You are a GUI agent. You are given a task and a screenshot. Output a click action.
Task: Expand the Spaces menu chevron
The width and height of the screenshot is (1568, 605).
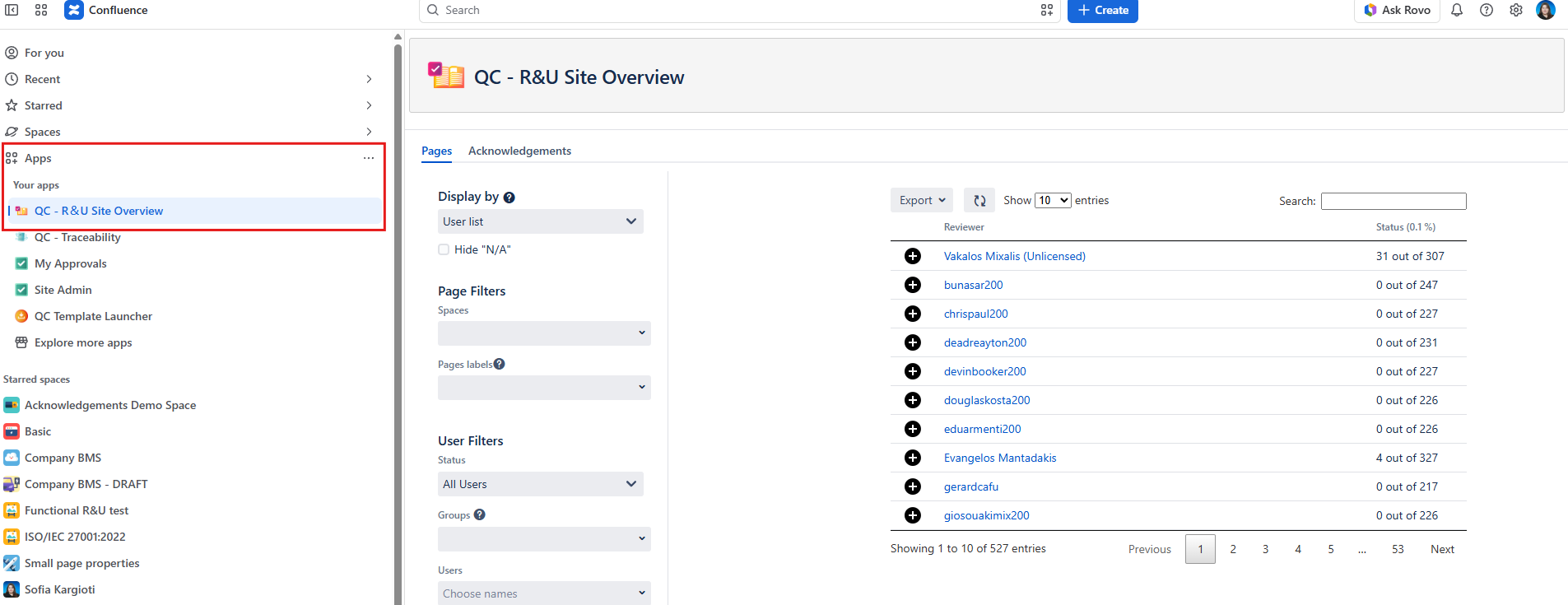[x=369, y=132]
